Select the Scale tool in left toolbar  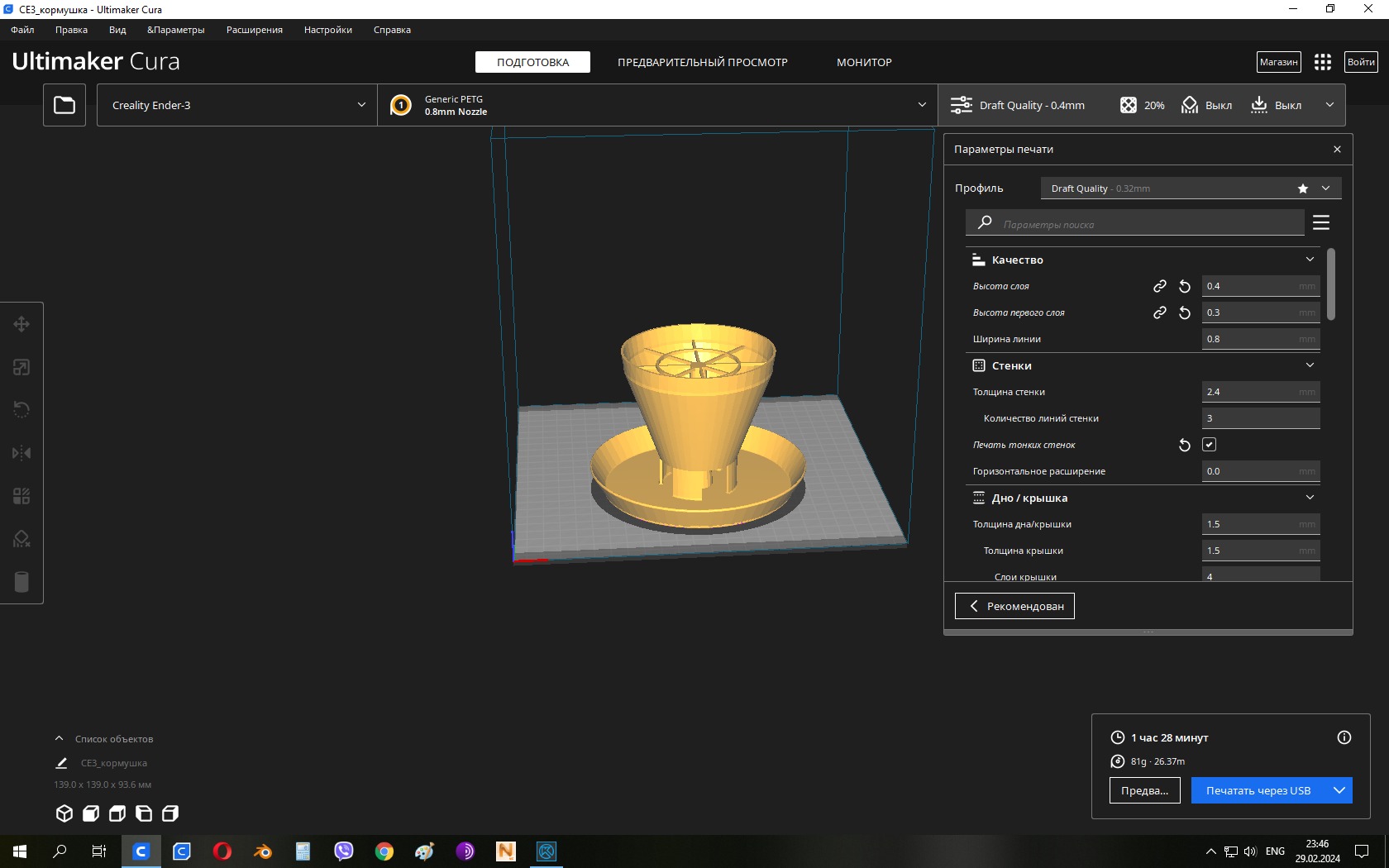point(21,367)
